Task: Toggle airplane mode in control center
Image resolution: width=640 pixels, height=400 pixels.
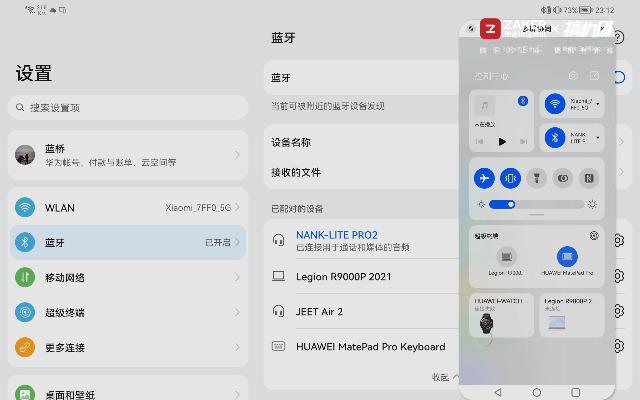Action: [484, 178]
